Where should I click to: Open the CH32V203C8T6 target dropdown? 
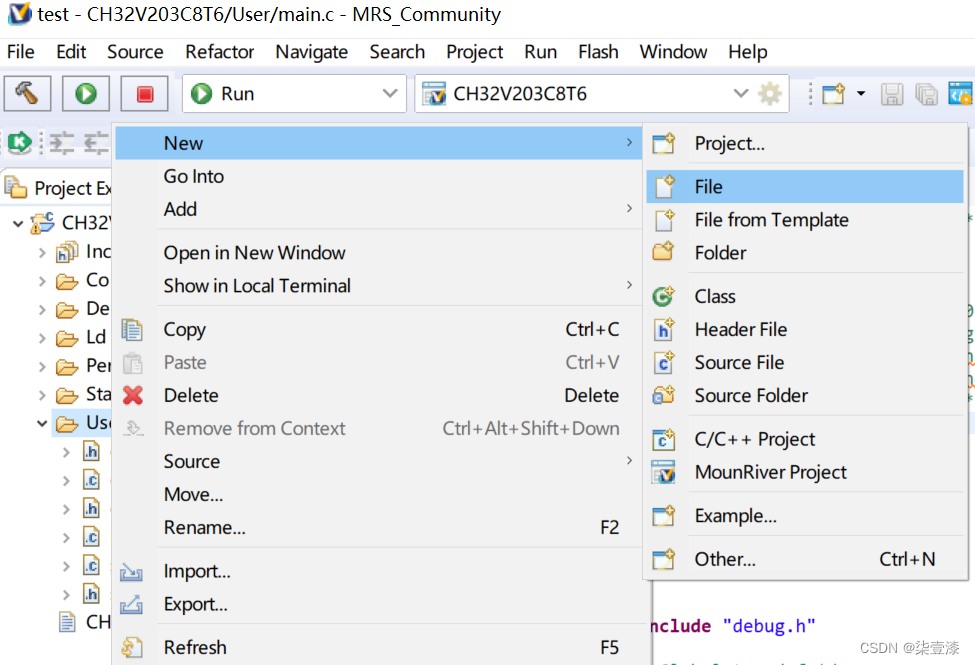[740, 94]
